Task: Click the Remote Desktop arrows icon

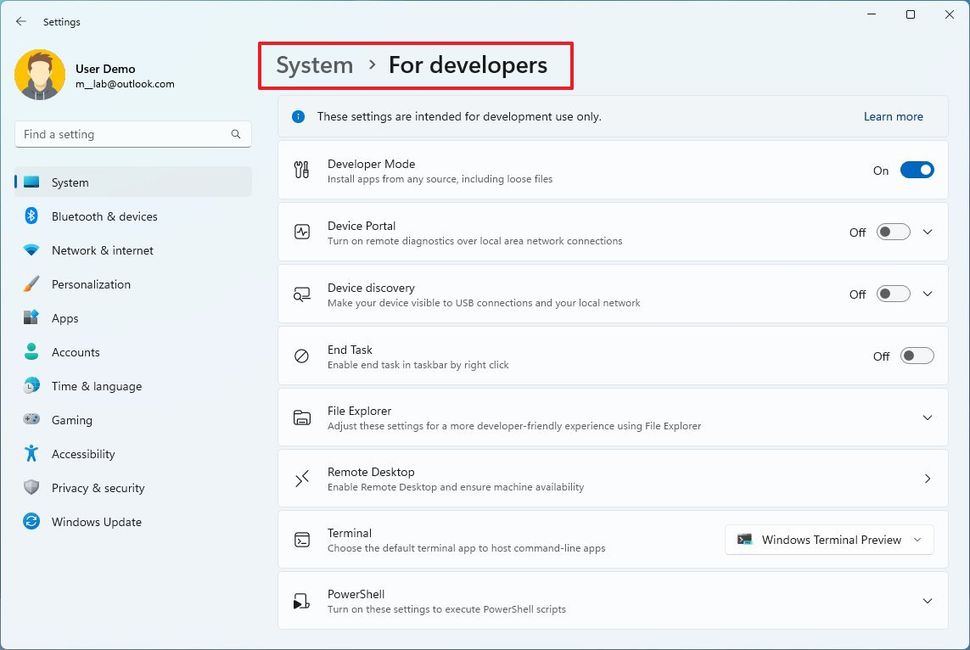Action: coord(302,479)
